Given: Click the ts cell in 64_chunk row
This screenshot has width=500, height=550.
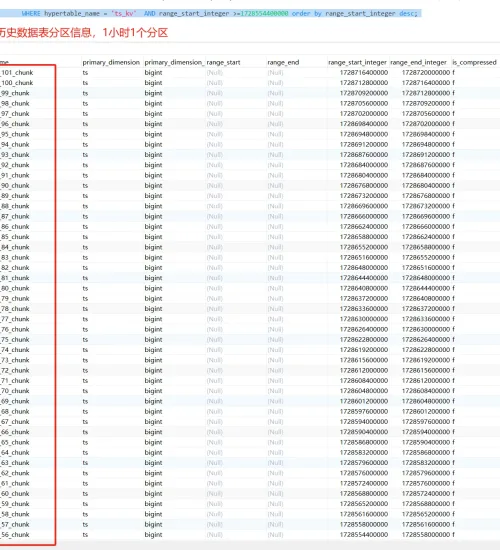Looking at the screenshot, I should 85,452.
